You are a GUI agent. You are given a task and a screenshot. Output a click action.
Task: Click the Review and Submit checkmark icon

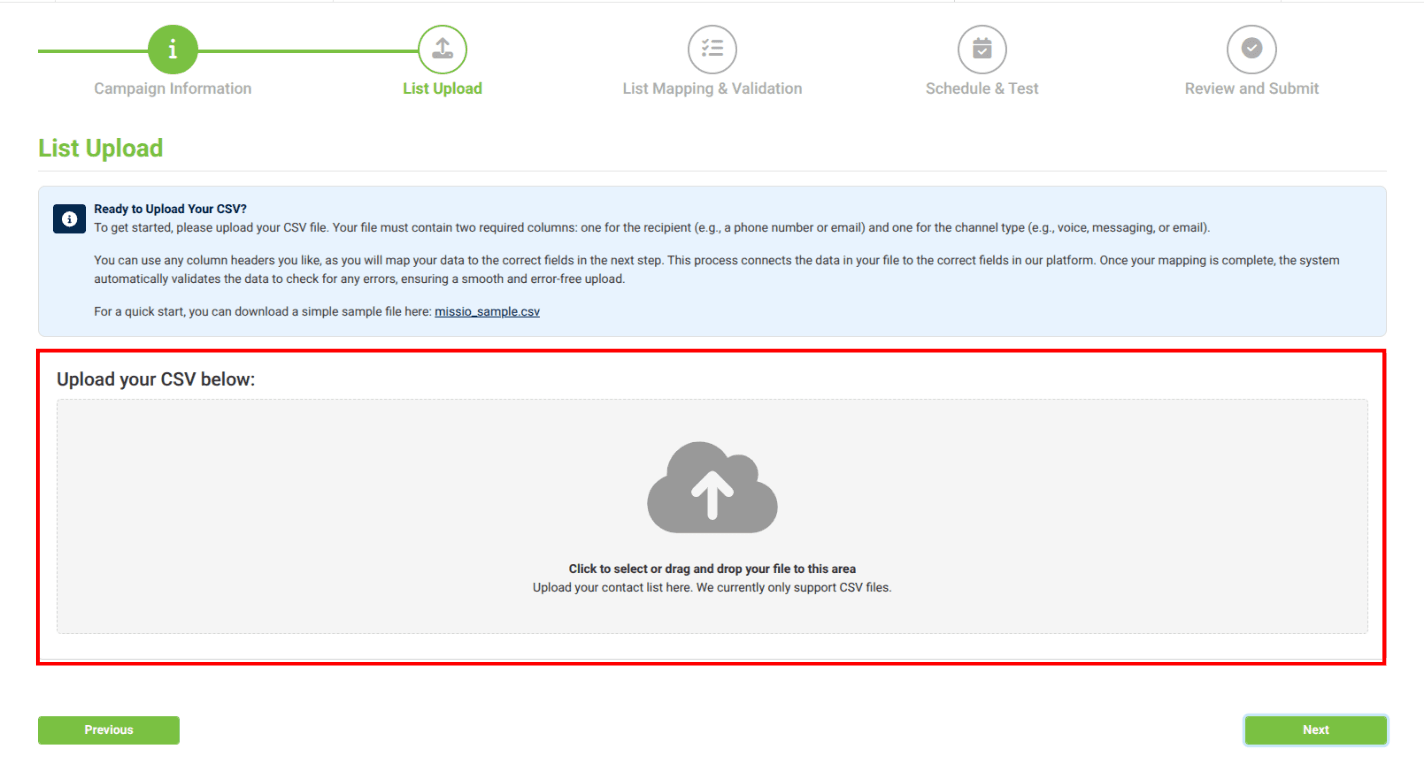pyautogui.click(x=1252, y=49)
